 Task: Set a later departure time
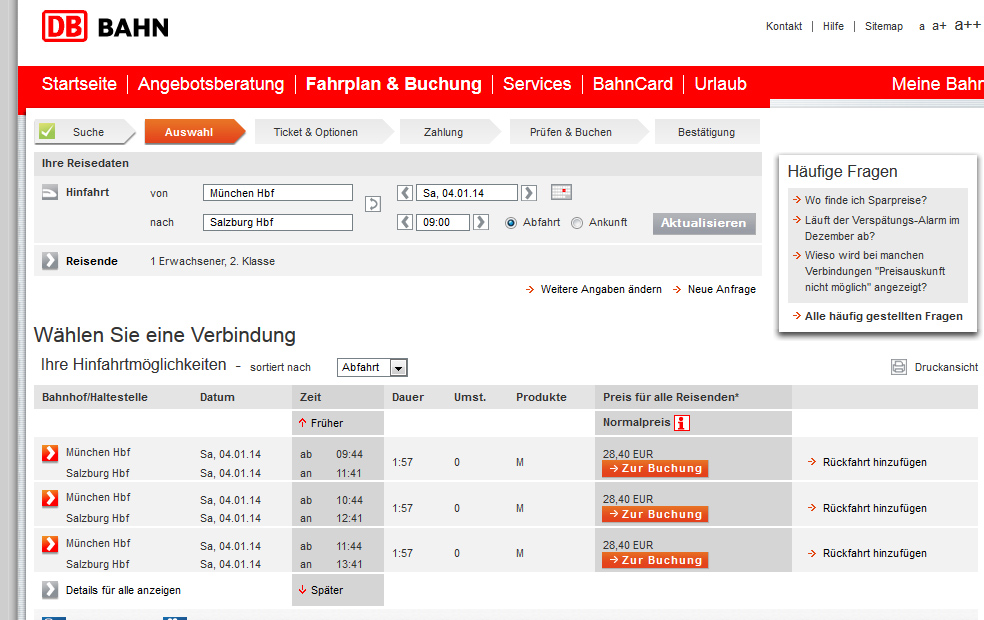(481, 222)
